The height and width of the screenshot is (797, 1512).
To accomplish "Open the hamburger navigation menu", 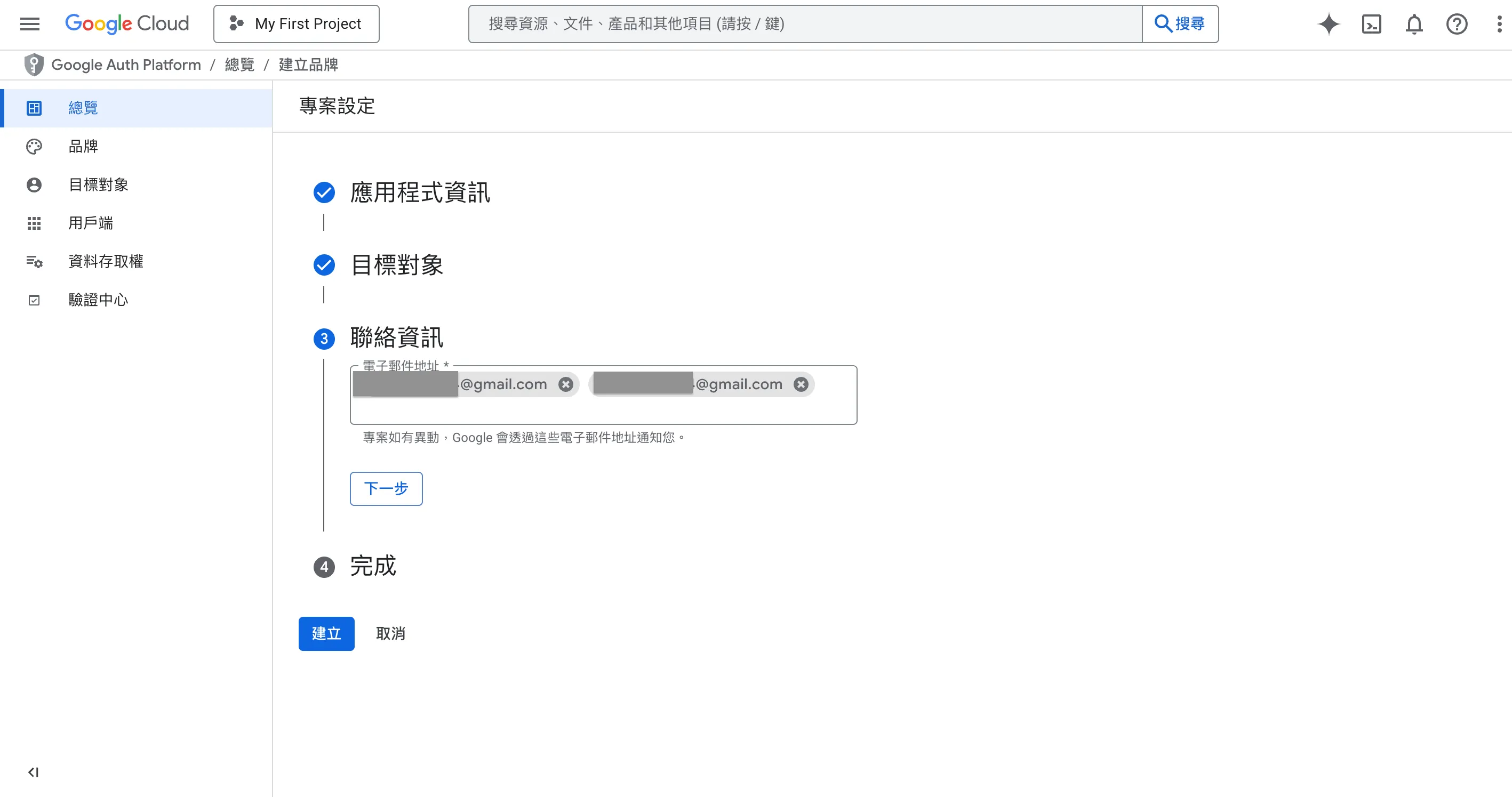I will (29, 23).
